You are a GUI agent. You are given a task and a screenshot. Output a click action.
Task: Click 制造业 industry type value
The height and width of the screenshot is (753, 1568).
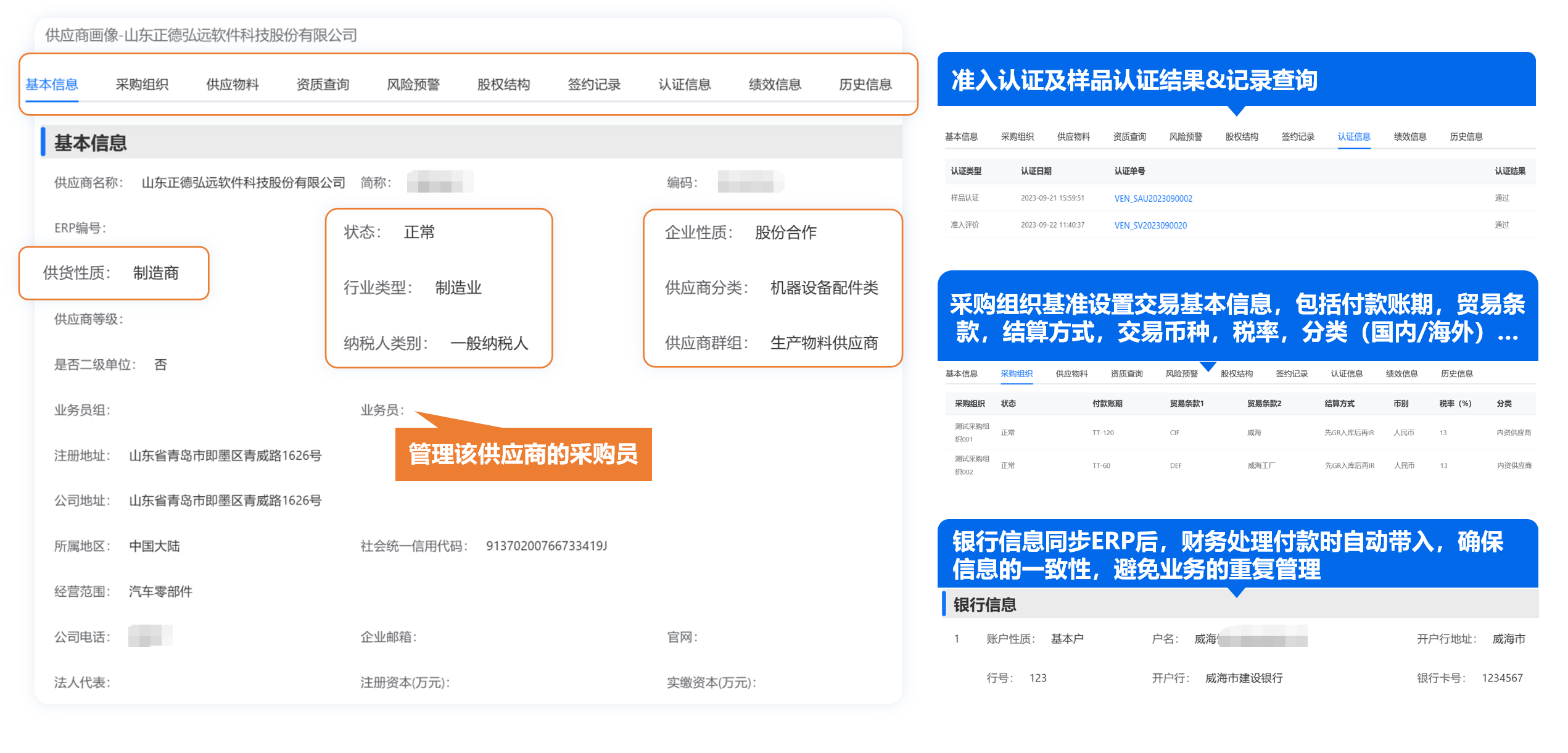tap(458, 288)
